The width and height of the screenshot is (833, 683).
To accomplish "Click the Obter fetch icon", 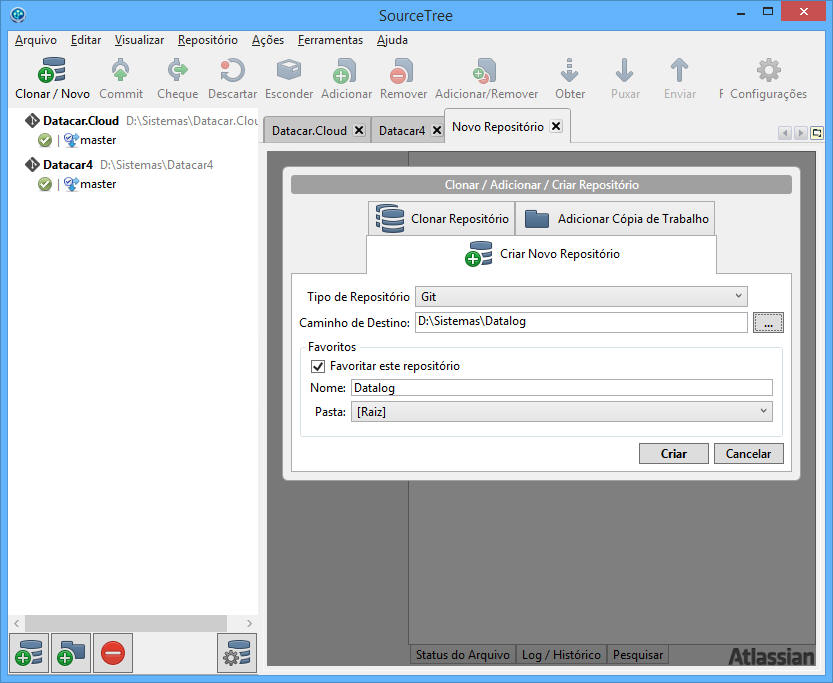I will 570,70.
